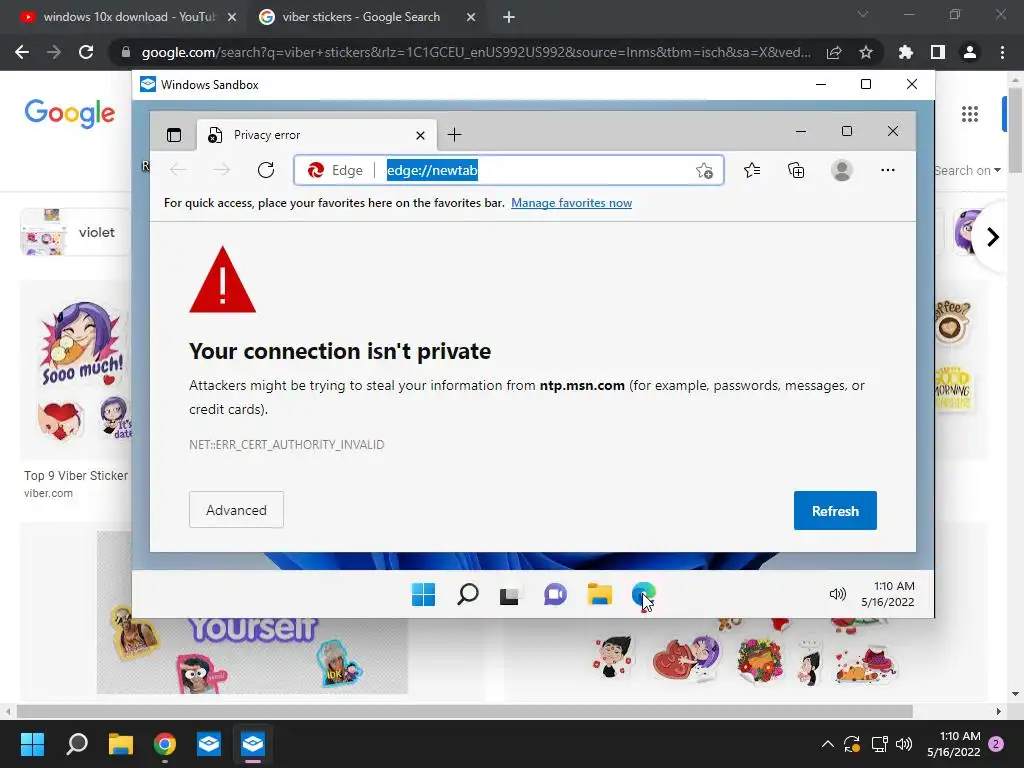
Task: Open Manage favorites now link
Action: pos(571,203)
